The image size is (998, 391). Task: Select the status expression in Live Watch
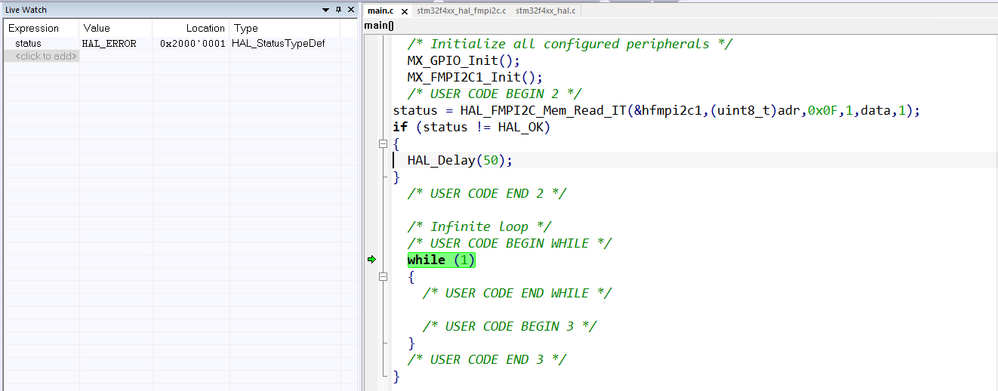coord(28,44)
